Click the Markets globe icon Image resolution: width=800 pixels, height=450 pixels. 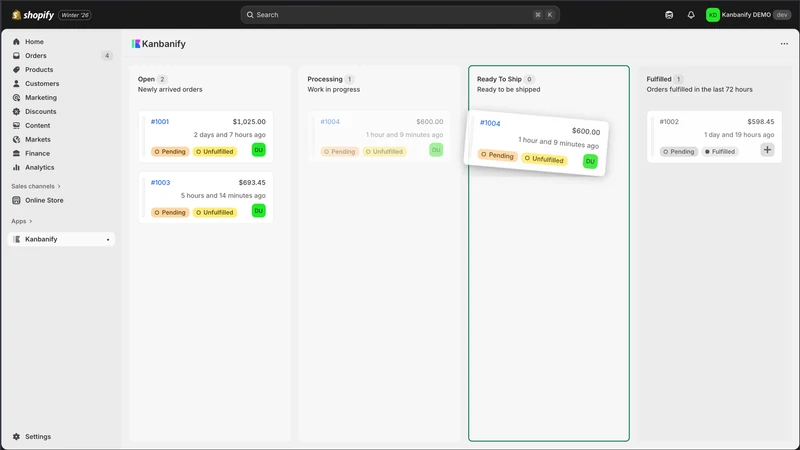(x=16, y=139)
